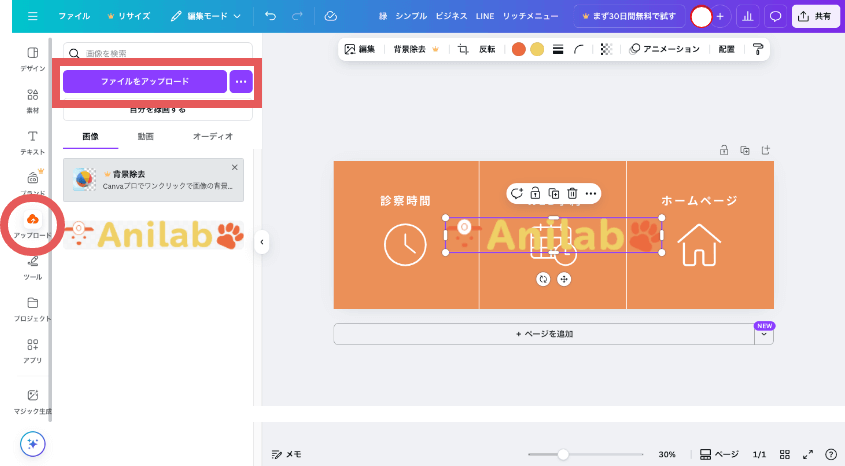Open the copy style paint roller icon
This screenshot has width=845, height=466.
pyautogui.click(x=758, y=49)
